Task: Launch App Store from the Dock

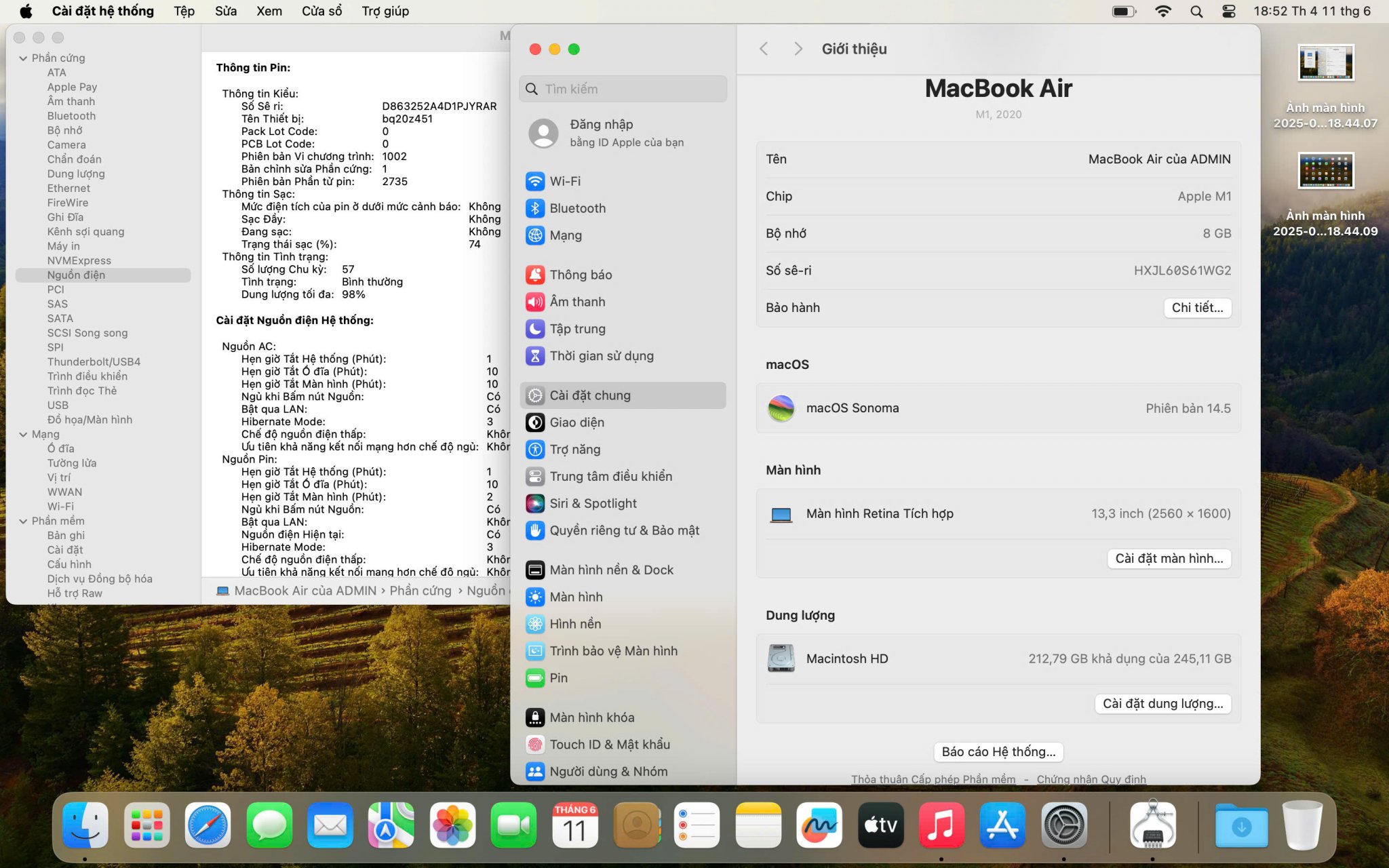Action: 1002,825
